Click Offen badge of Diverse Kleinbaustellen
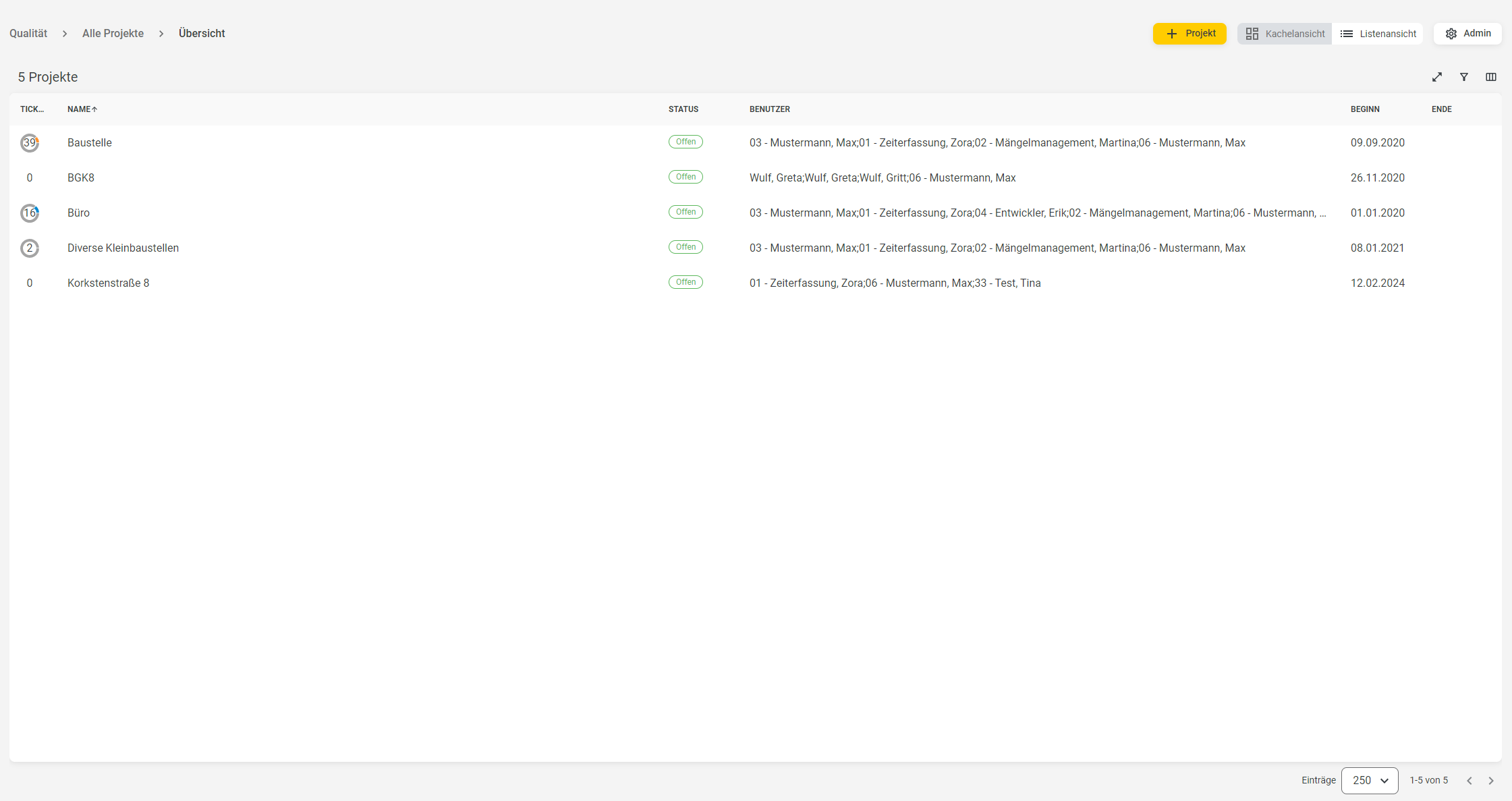This screenshot has height=801, width=1512. 685,247
